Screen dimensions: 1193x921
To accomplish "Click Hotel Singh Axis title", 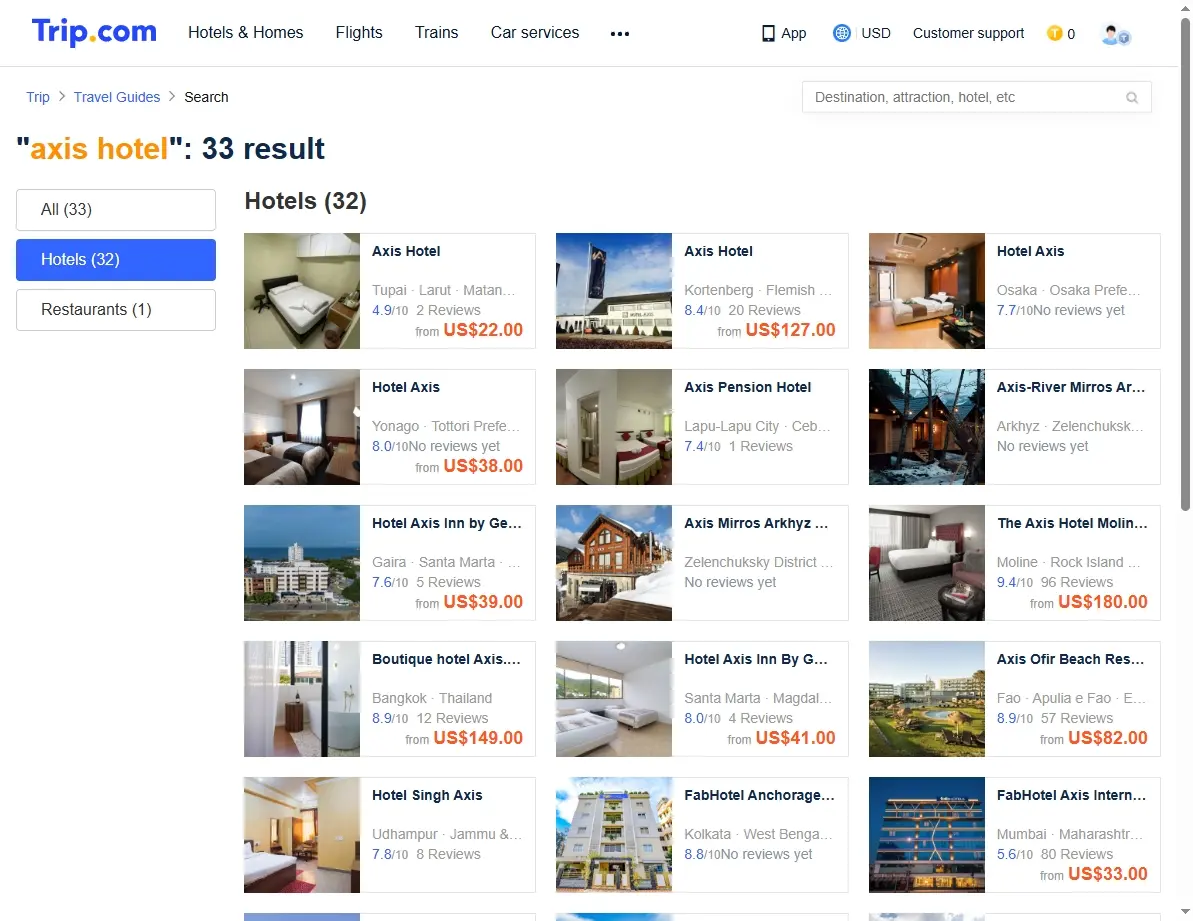I will tap(427, 796).
